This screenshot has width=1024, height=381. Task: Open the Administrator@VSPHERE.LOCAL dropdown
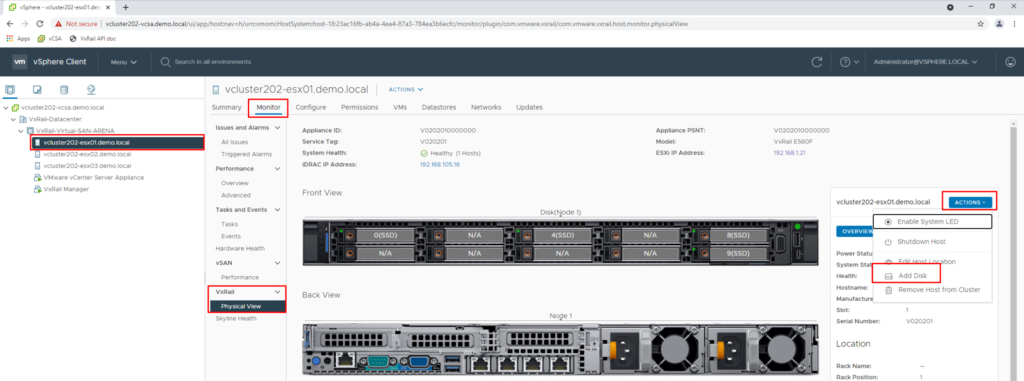pos(925,62)
